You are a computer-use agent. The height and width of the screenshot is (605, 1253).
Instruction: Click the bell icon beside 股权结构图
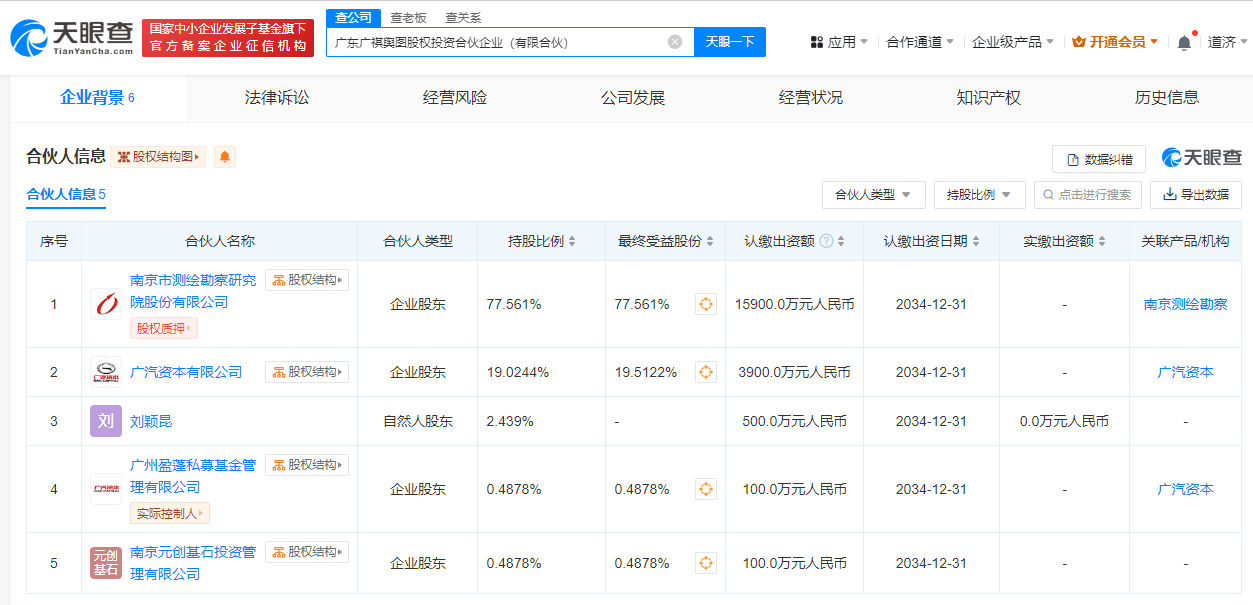(224, 157)
